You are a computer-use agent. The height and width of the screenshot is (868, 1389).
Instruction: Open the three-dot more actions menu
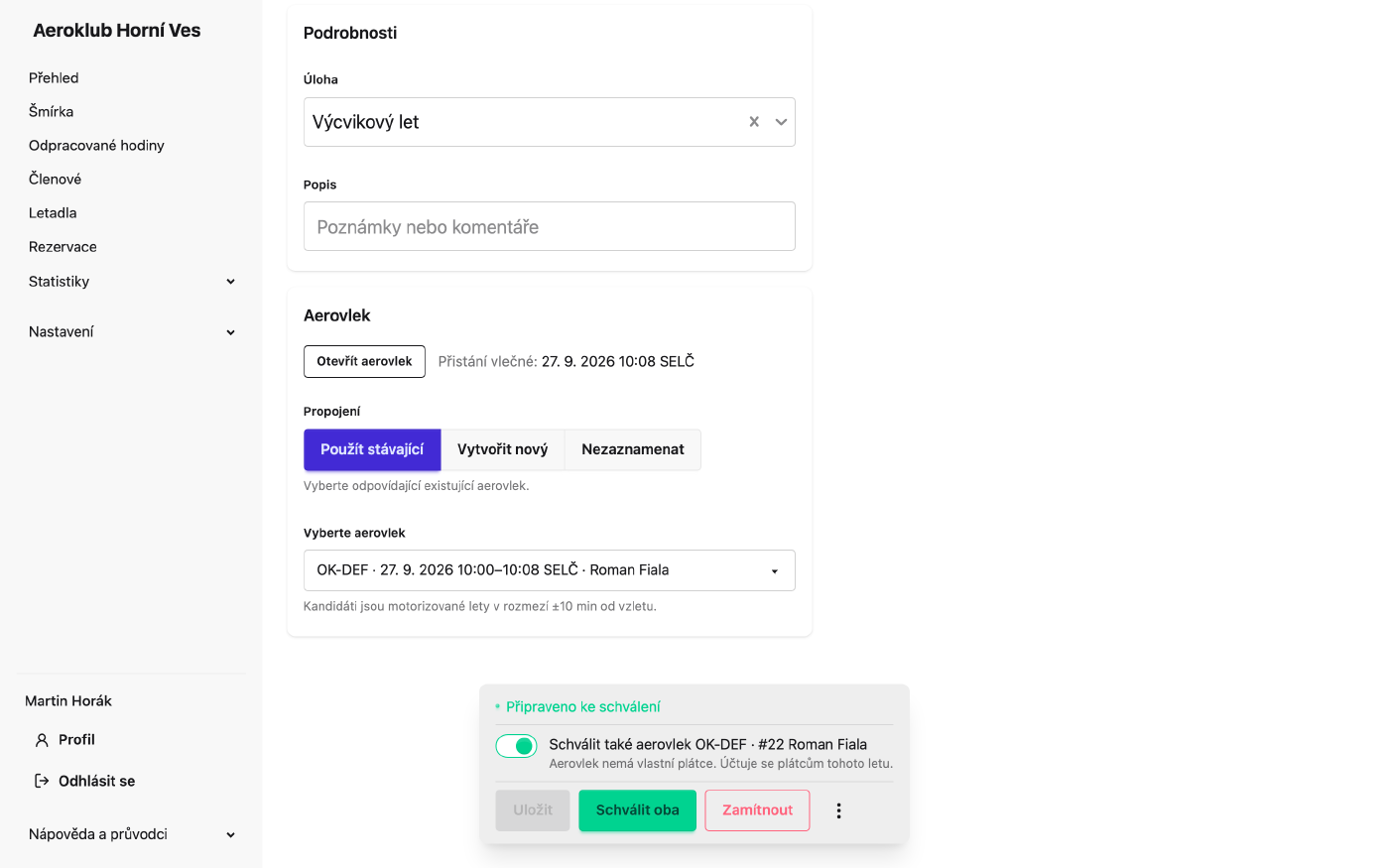point(838,810)
